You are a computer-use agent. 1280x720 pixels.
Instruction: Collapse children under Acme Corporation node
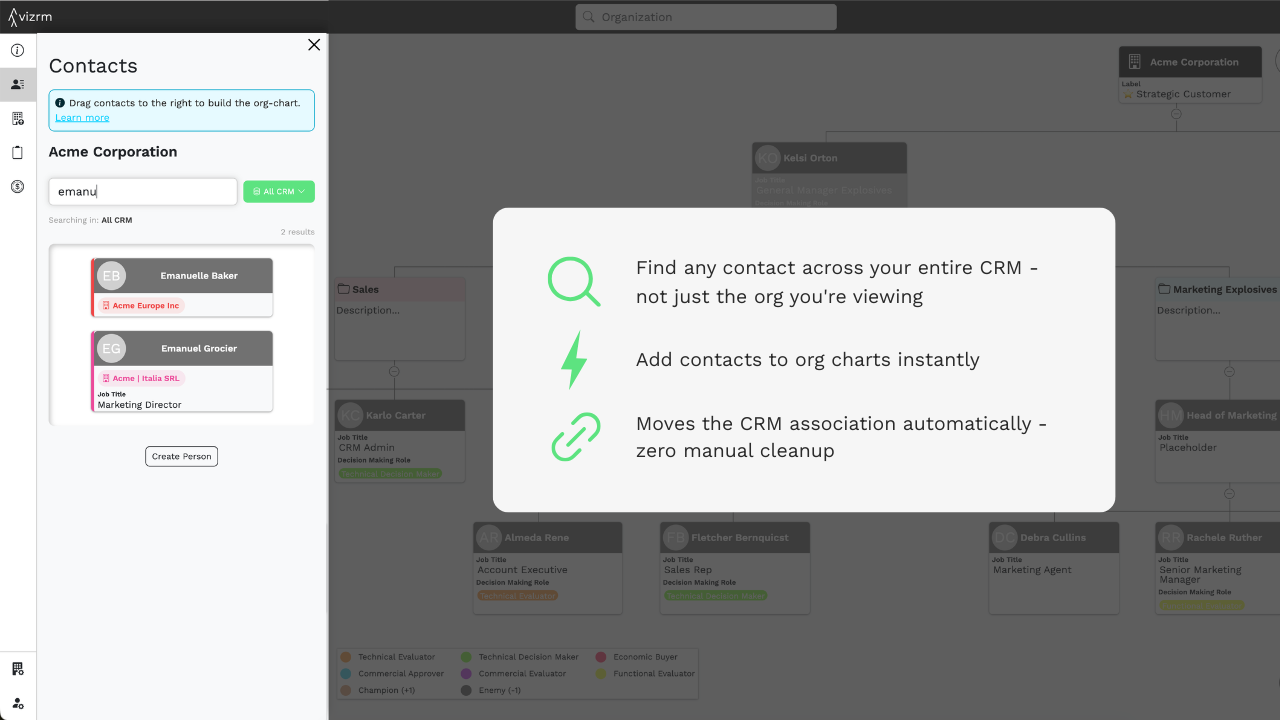click(x=1176, y=113)
